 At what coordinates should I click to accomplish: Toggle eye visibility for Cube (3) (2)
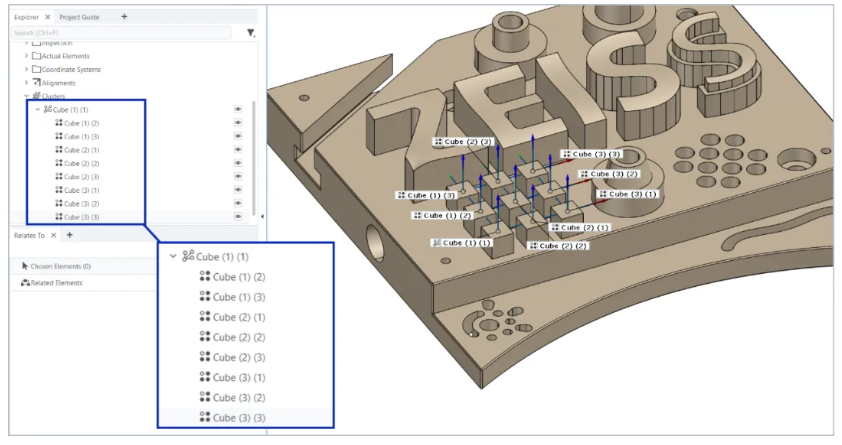point(238,203)
